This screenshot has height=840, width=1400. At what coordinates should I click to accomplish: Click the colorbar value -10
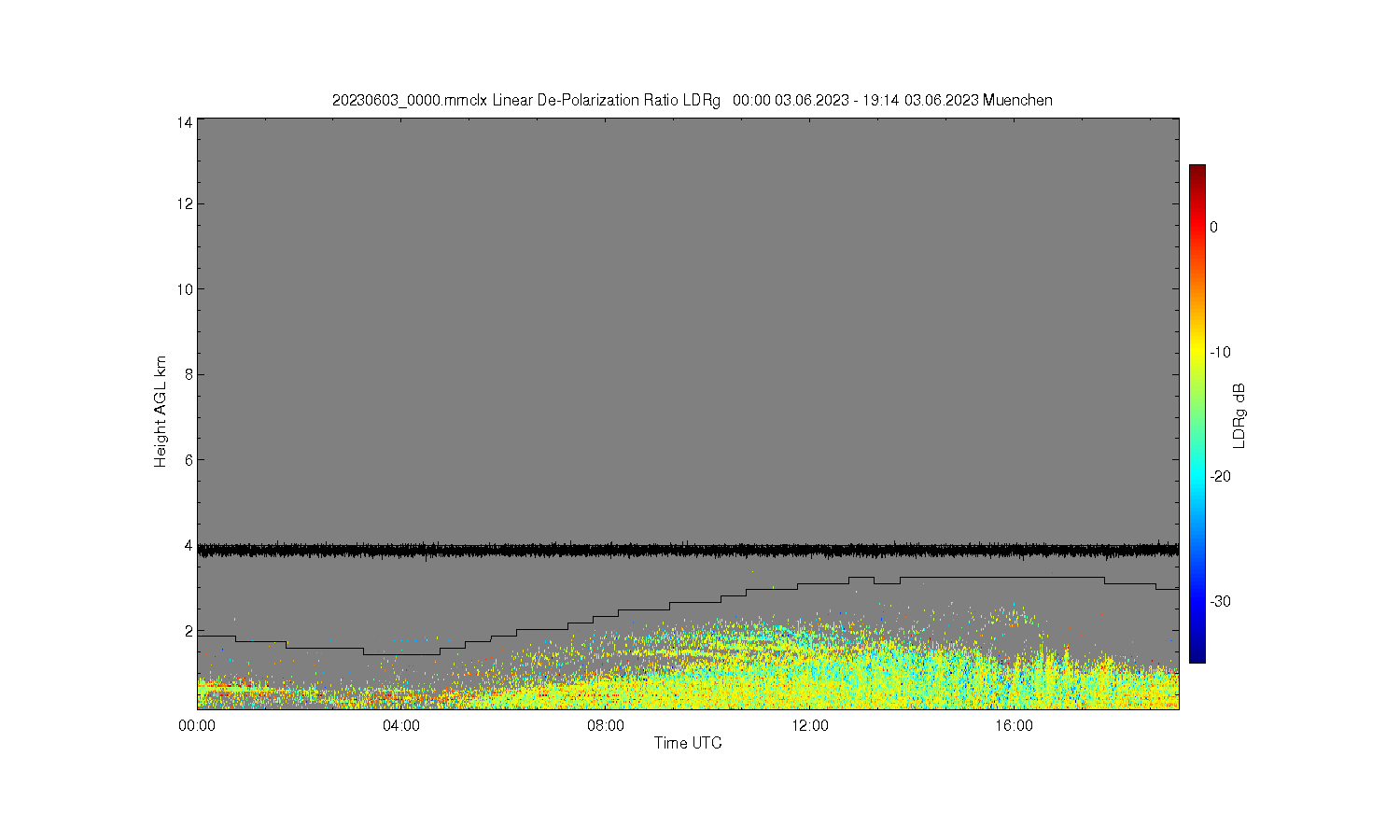pyautogui.click(x=1220, y=352)
